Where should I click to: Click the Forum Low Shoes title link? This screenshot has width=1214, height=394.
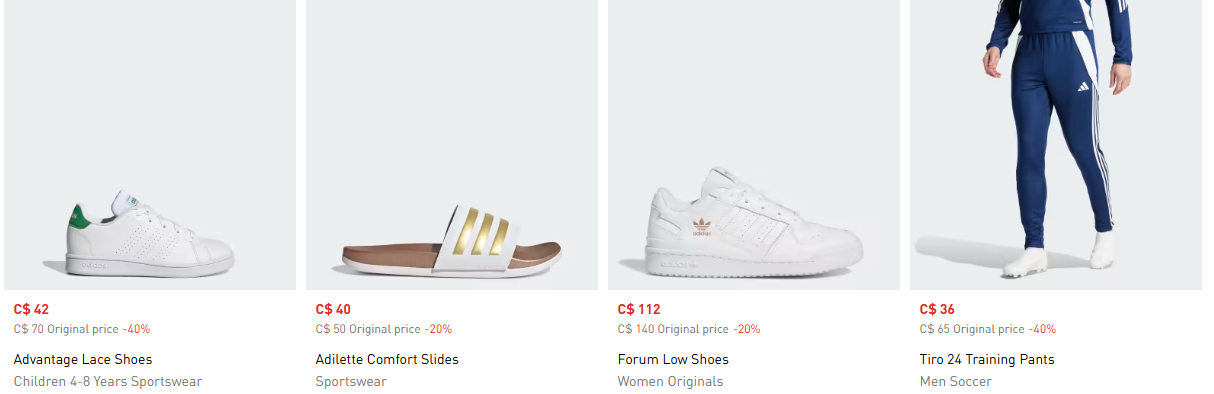673,359
